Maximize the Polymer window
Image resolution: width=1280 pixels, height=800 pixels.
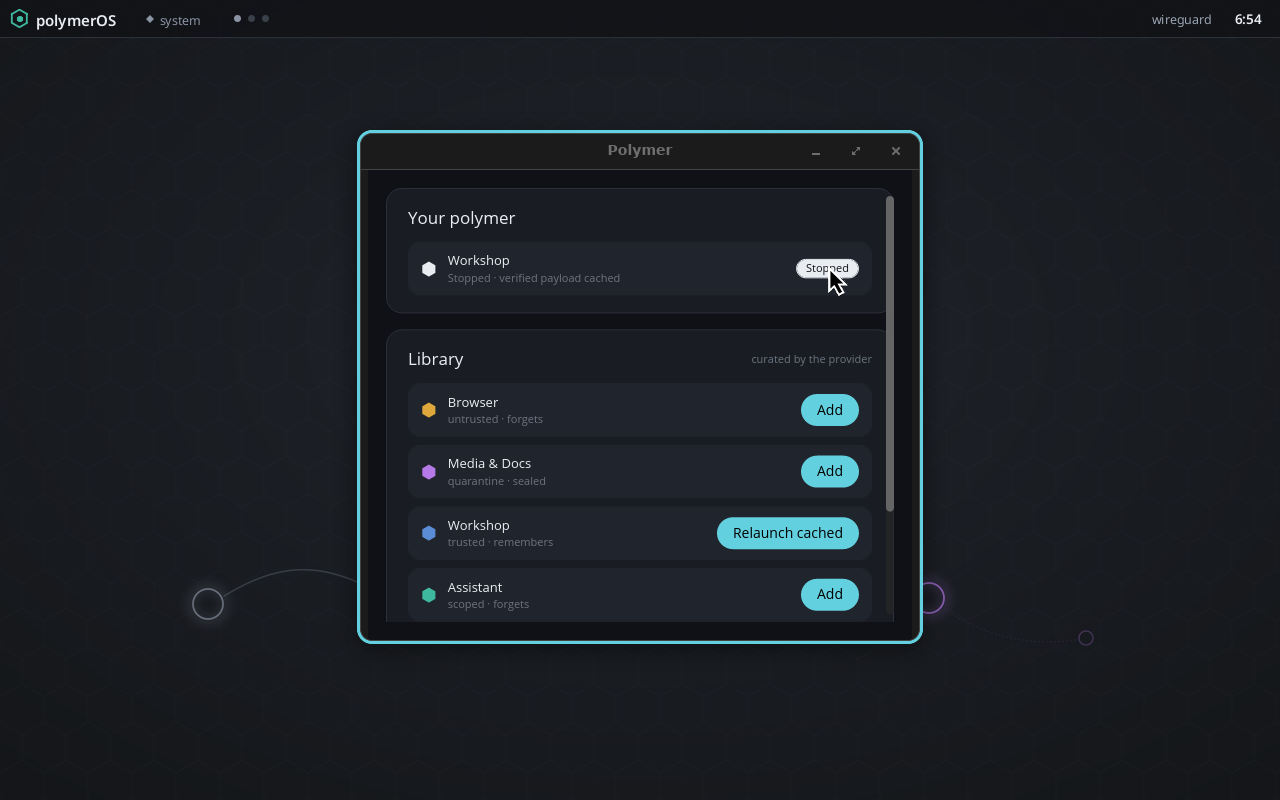point(856,151)
